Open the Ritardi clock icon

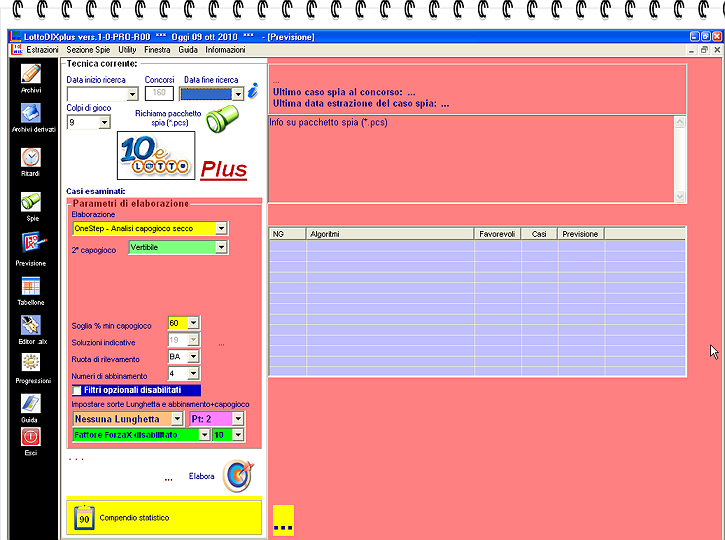pos(31,158)
